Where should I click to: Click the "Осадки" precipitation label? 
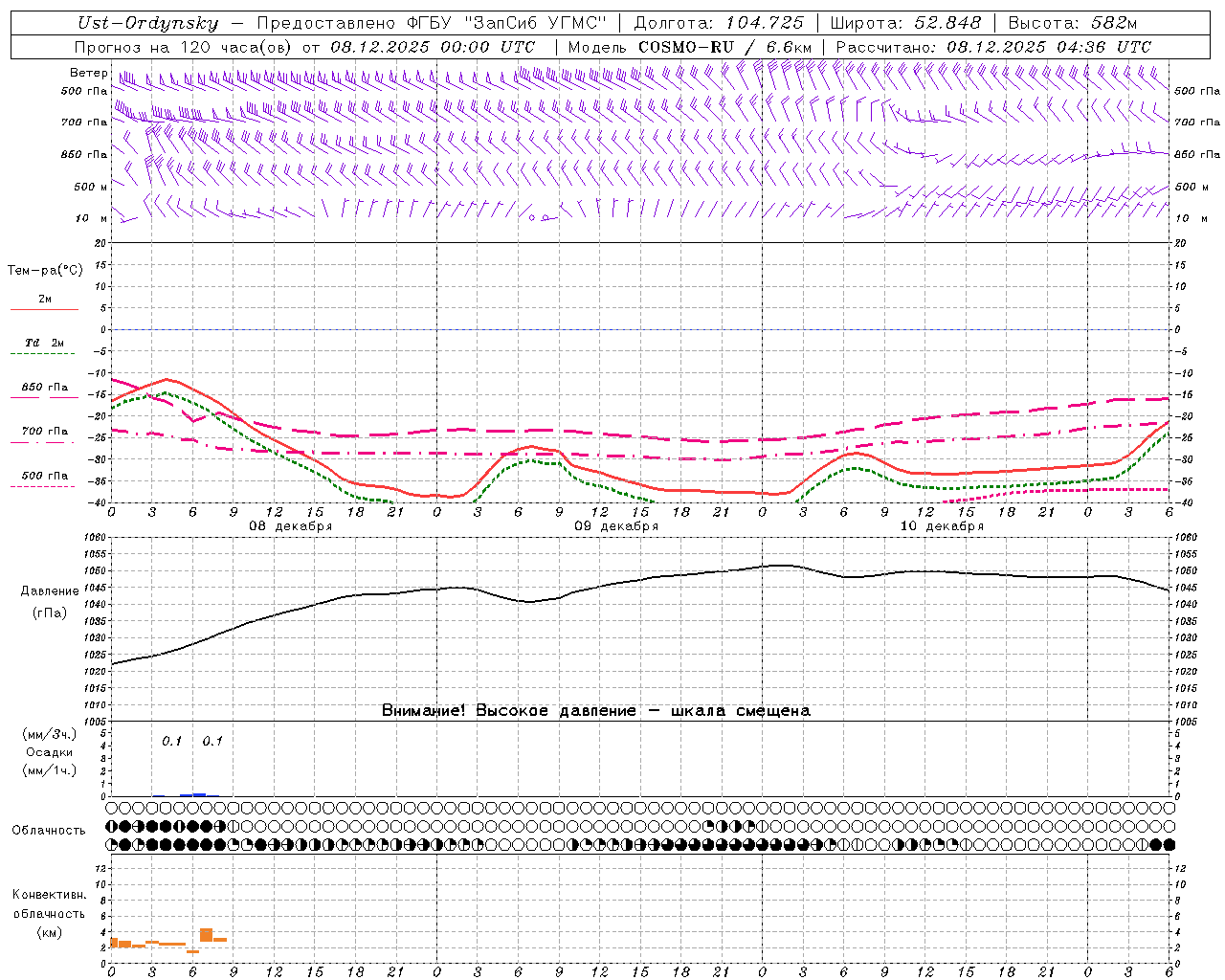click(x=50, y=752)
